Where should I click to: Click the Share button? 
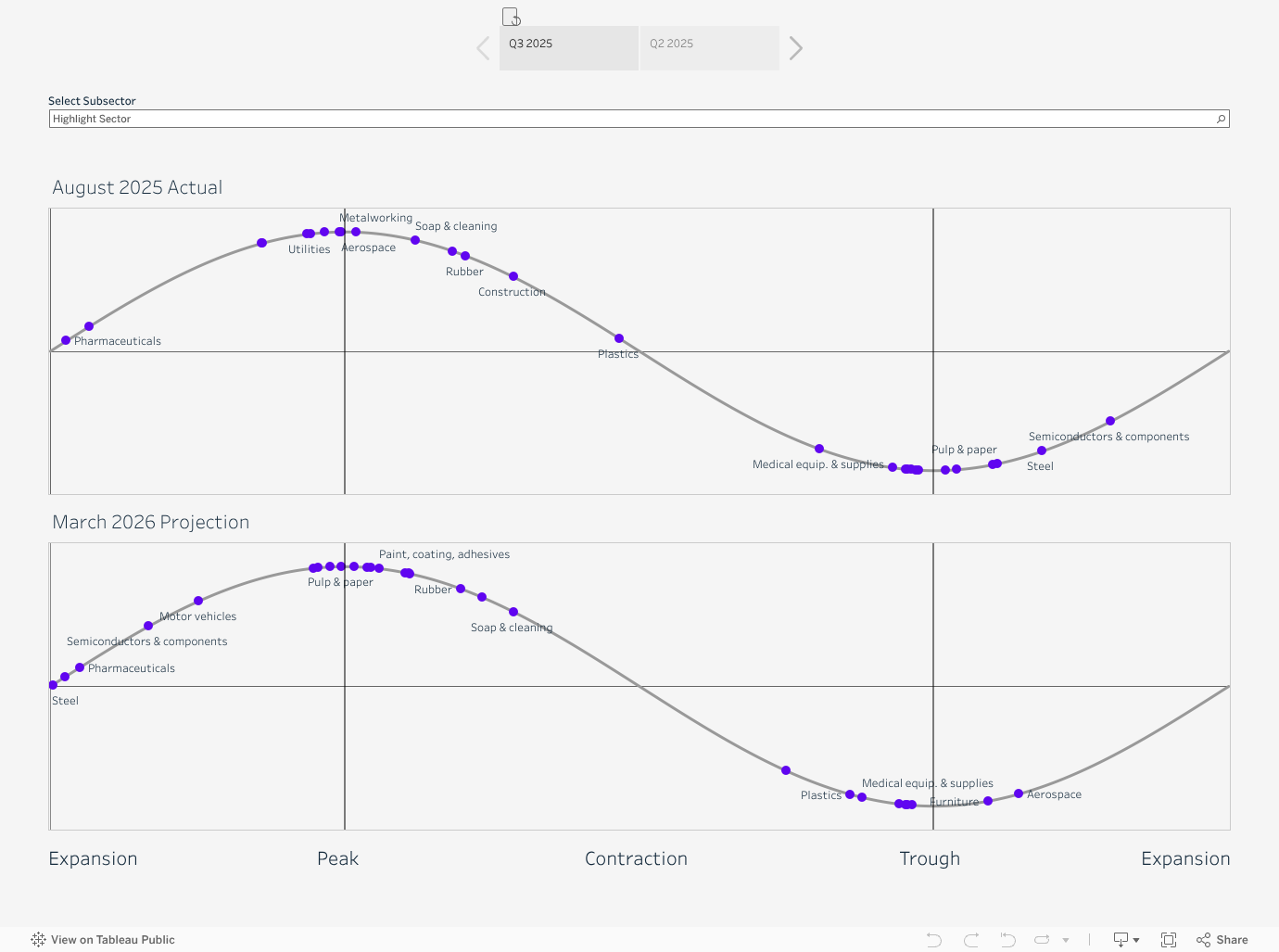tap(1222, 940)
